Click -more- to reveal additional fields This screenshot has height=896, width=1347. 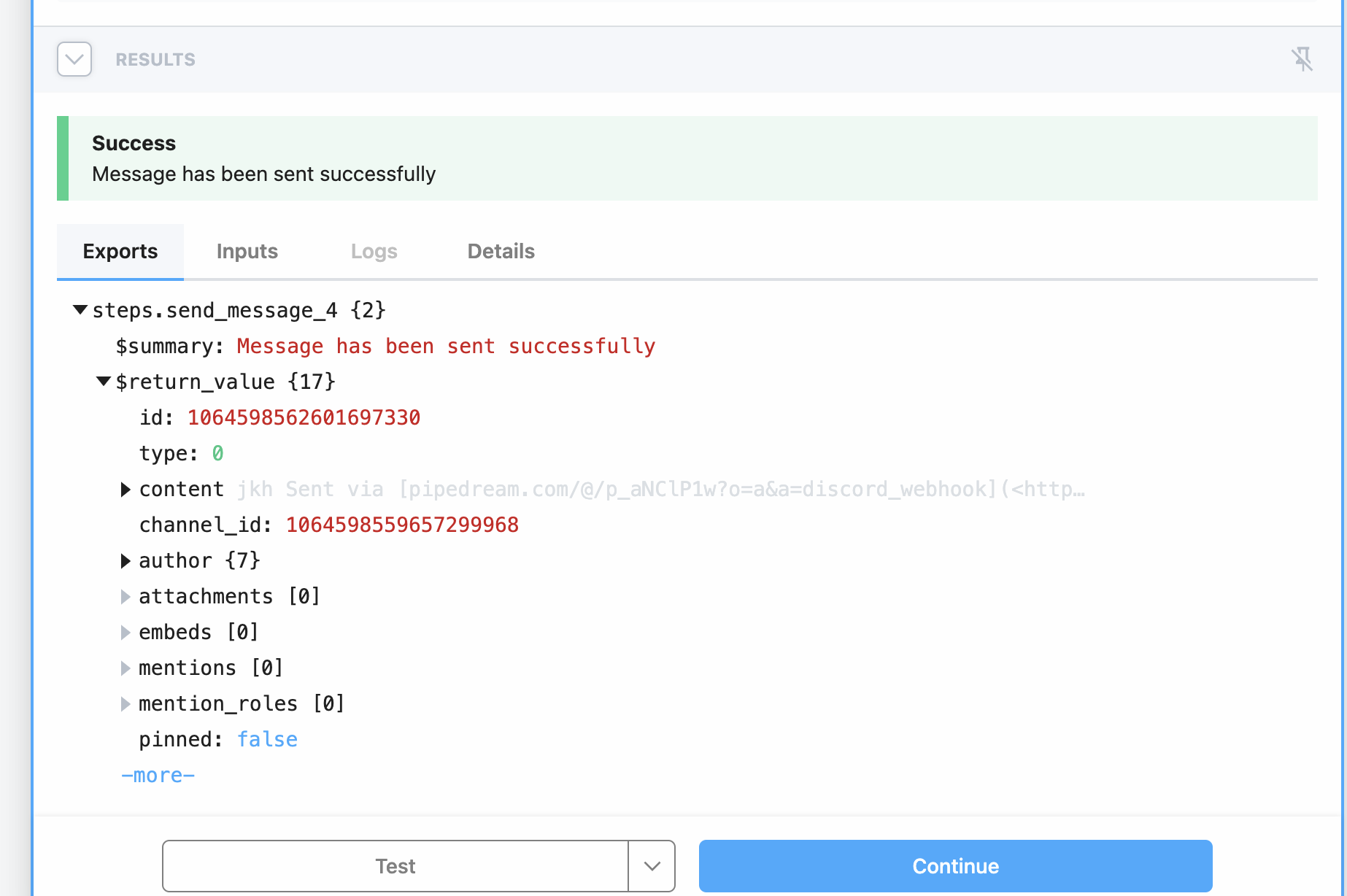click(158, 775)
